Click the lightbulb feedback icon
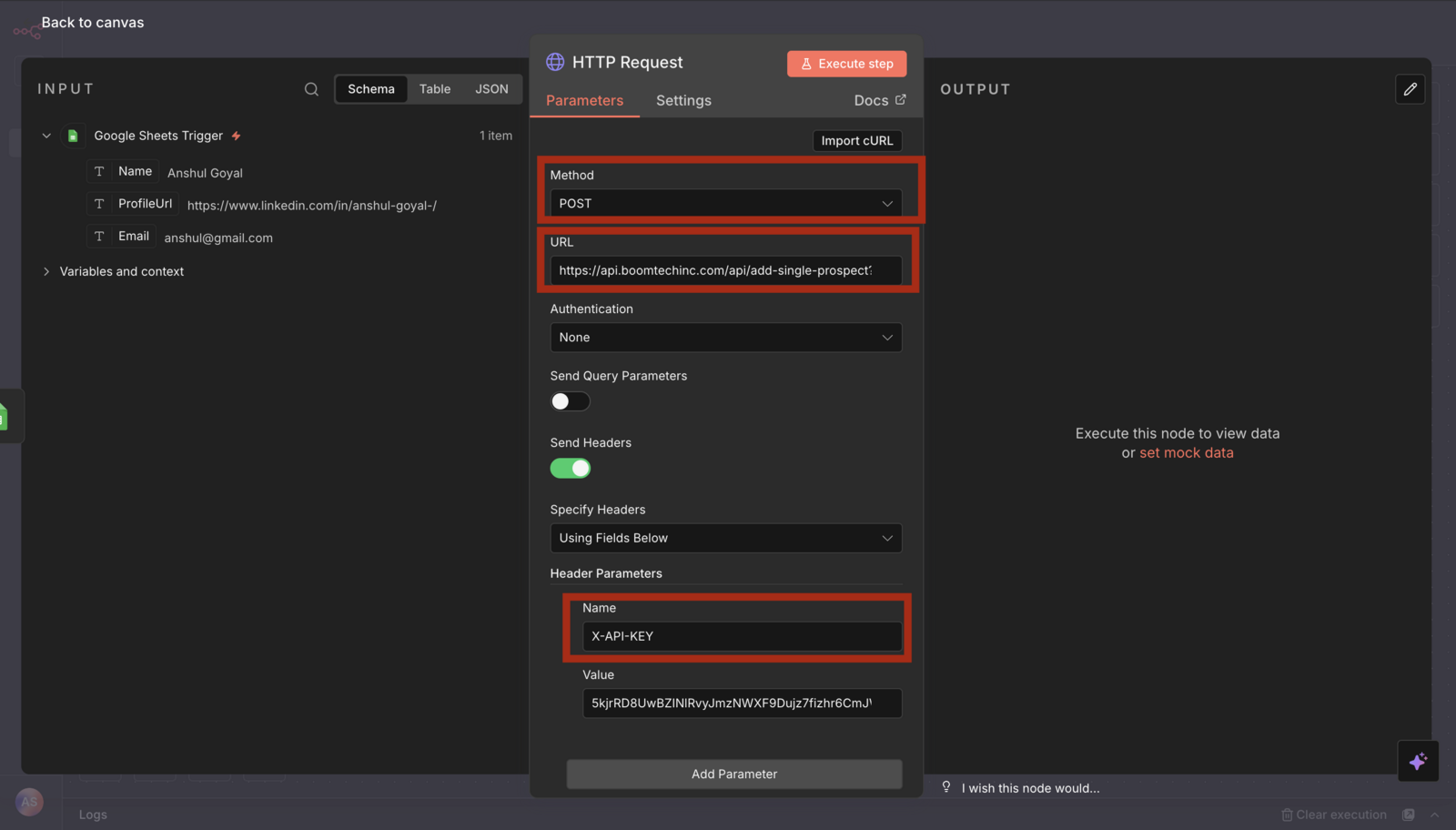This screenshot has width=1456, height=830. coord(946,787)
